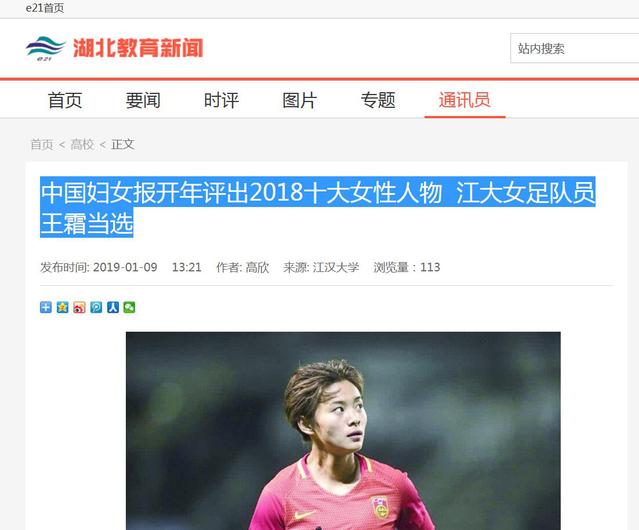
Task: Follow the 高校 breadcrumb link
Action: click(x=82, y=144)
